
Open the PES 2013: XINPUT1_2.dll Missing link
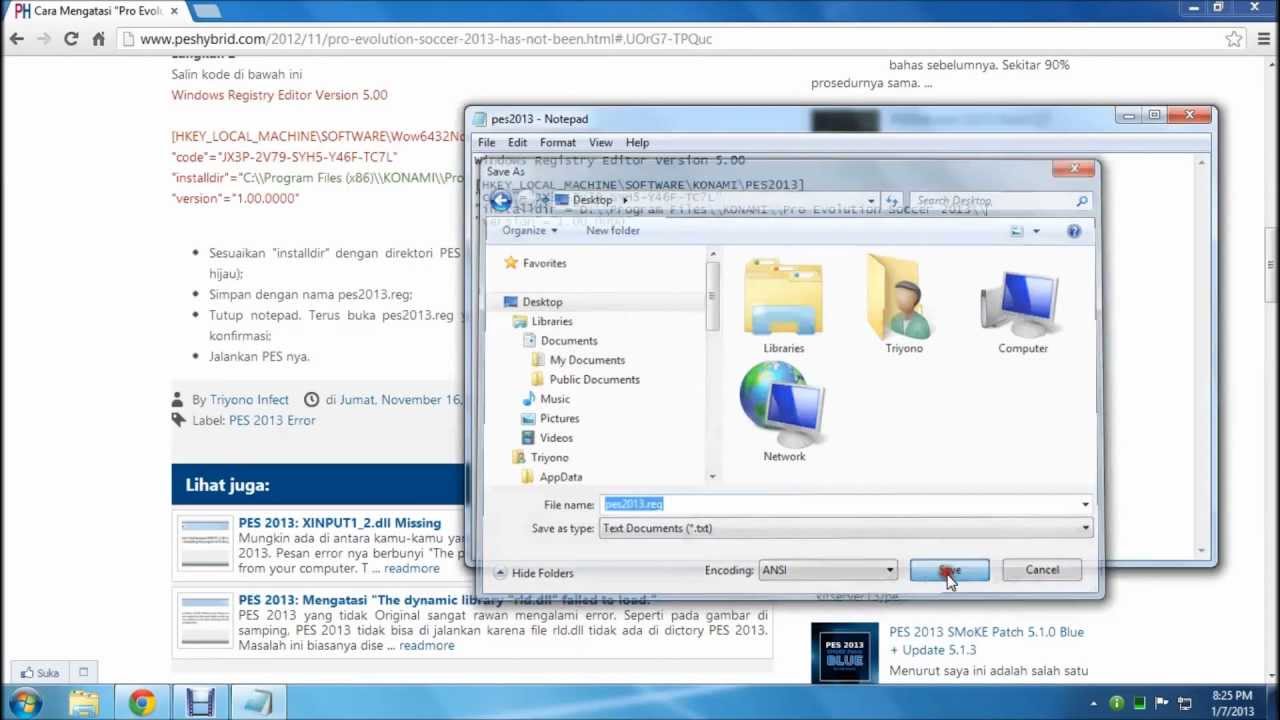click(339, 523)
